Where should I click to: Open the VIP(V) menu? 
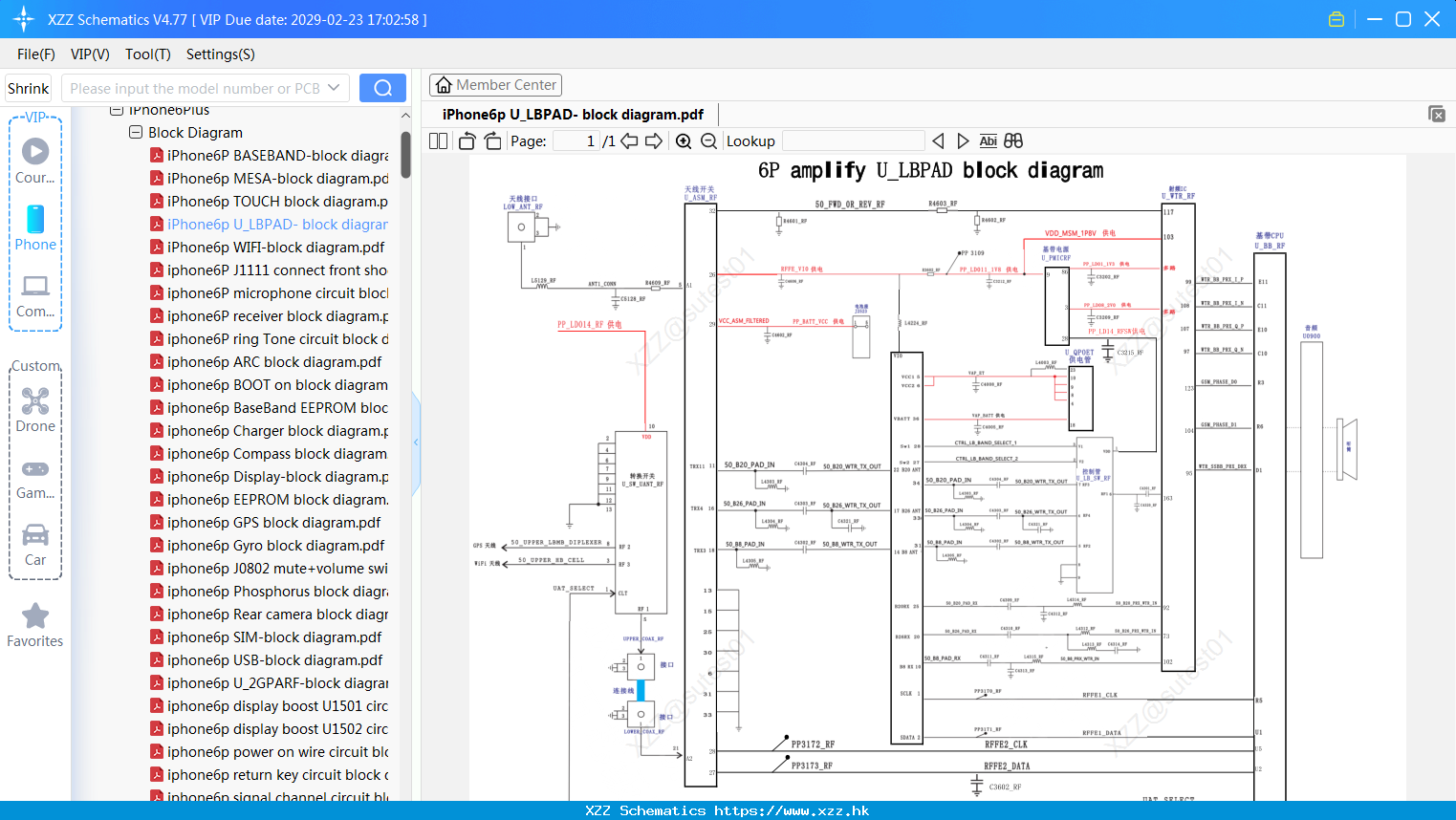coord(90,54)
